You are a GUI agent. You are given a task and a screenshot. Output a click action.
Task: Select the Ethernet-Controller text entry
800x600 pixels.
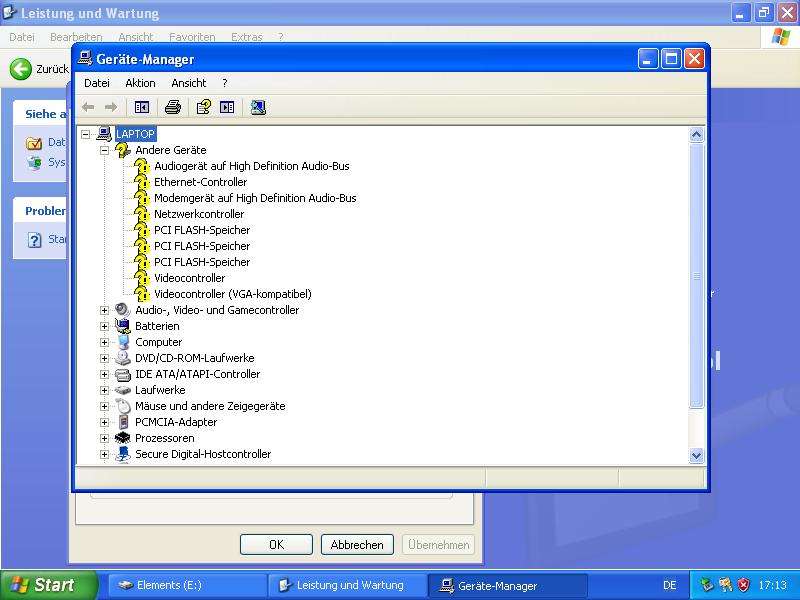[201, 182]
